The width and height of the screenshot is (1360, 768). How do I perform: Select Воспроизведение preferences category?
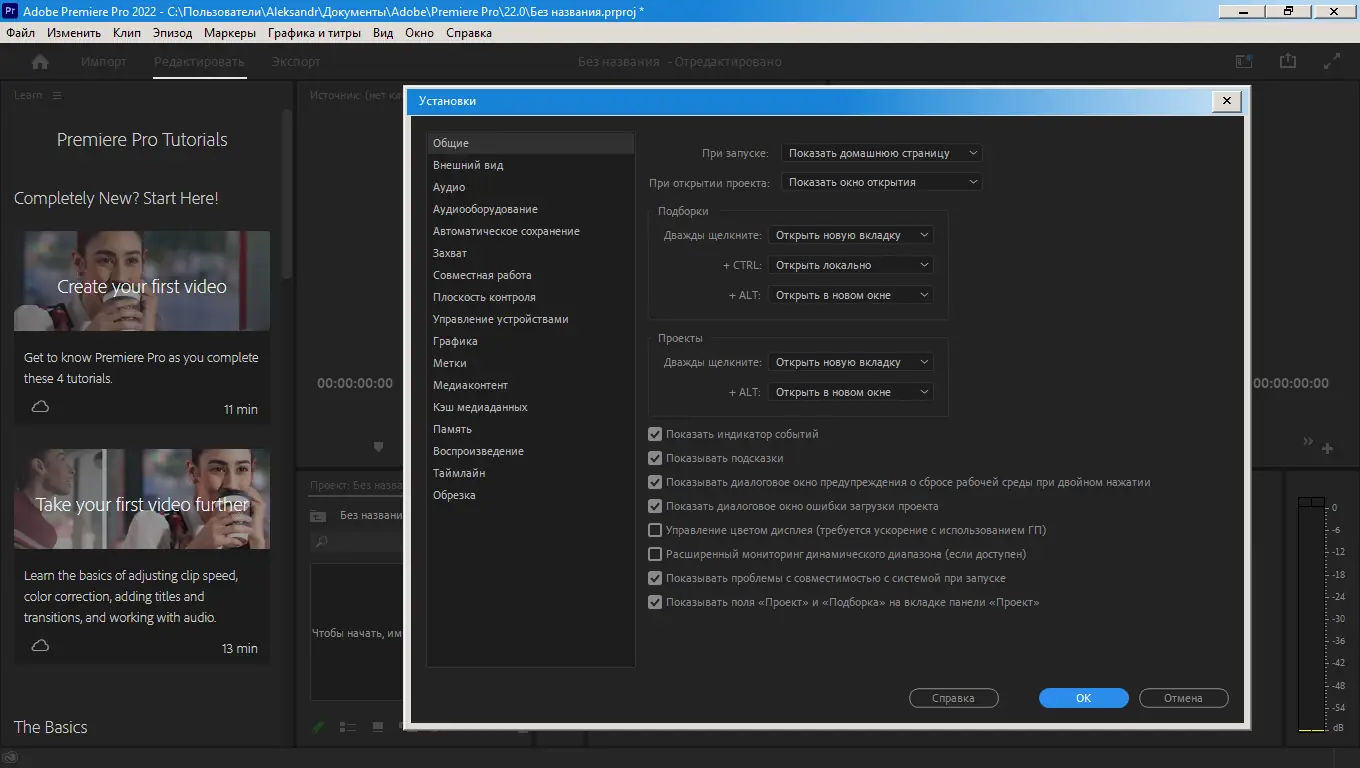531,451
